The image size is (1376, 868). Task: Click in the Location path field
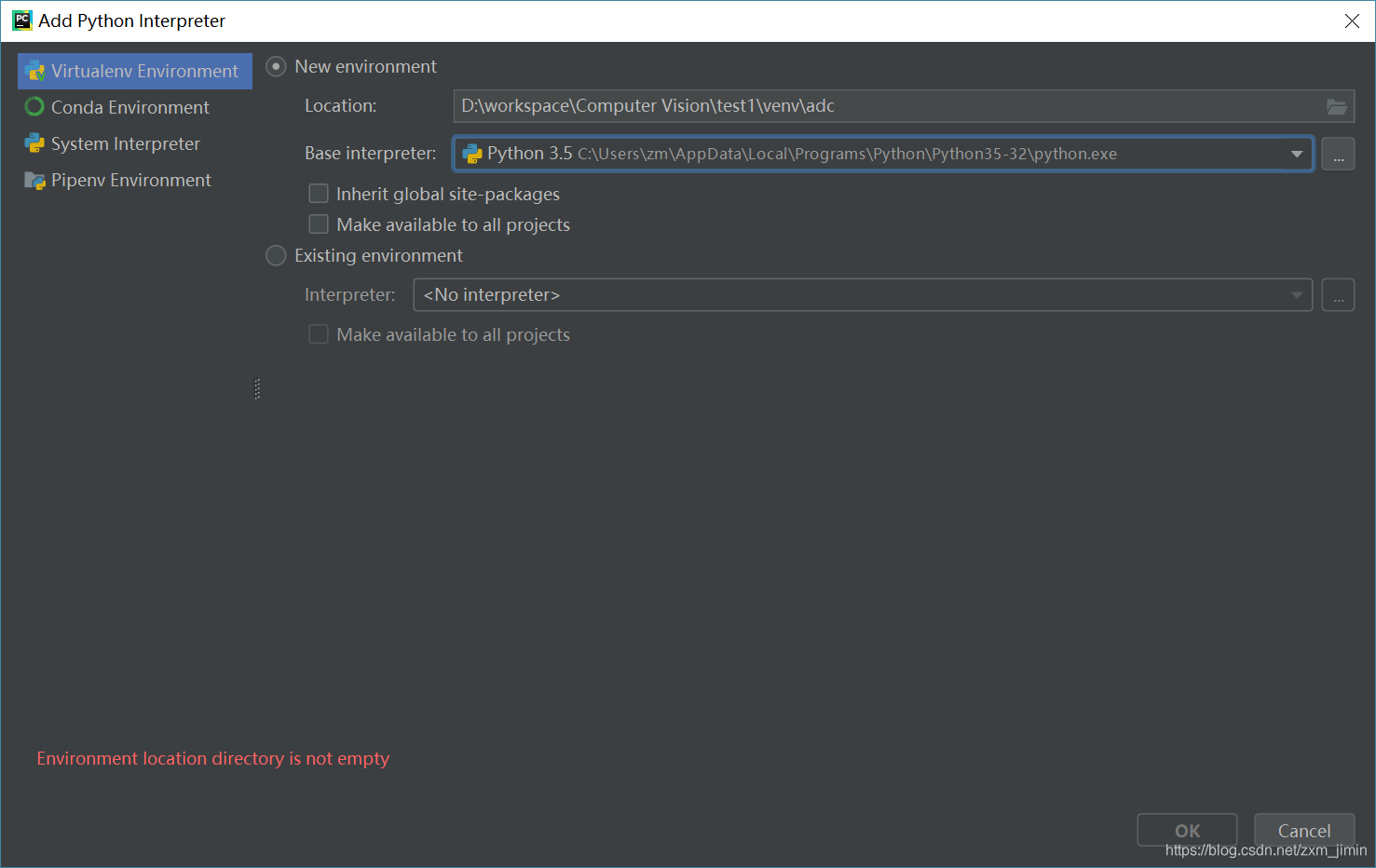(x=904, y=106)
